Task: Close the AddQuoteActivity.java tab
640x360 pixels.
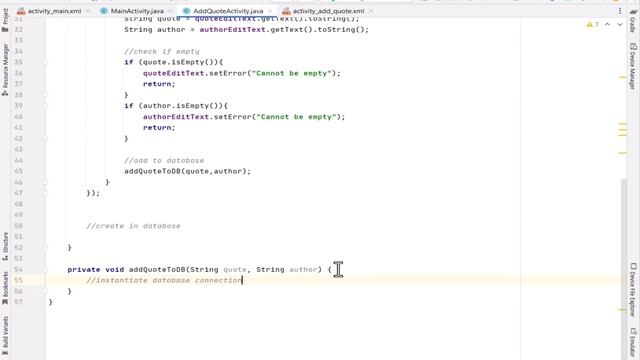Action: click(x=270, y=11)
